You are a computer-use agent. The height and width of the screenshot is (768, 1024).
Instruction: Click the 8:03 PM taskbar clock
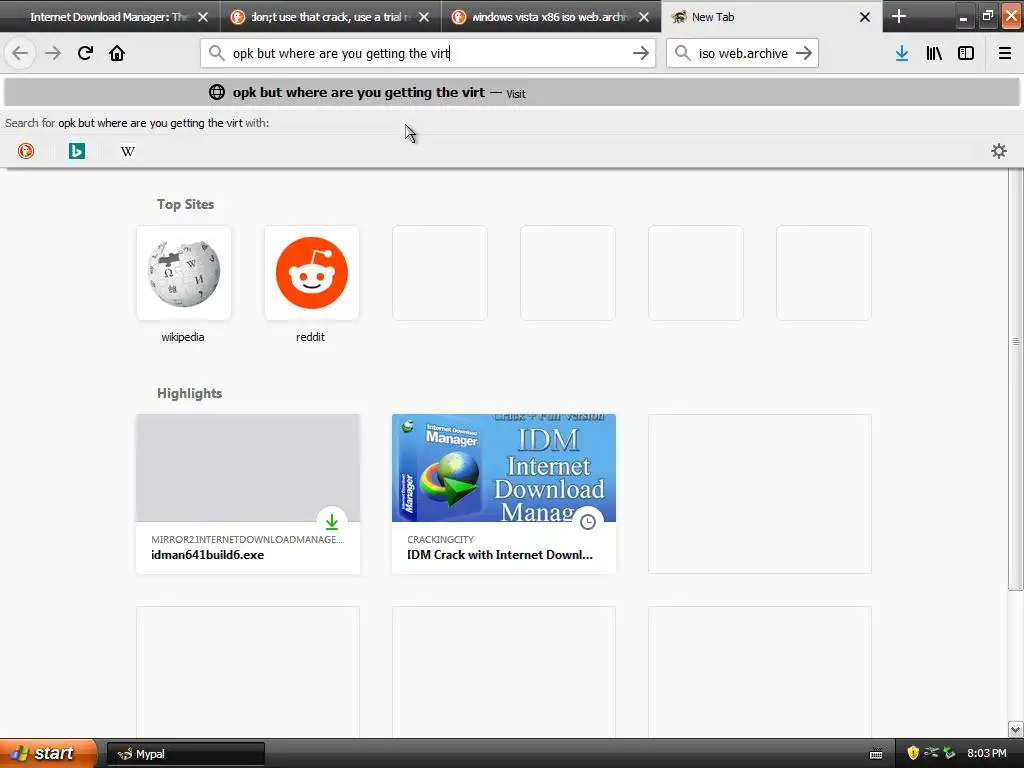(x=986, y=753)
